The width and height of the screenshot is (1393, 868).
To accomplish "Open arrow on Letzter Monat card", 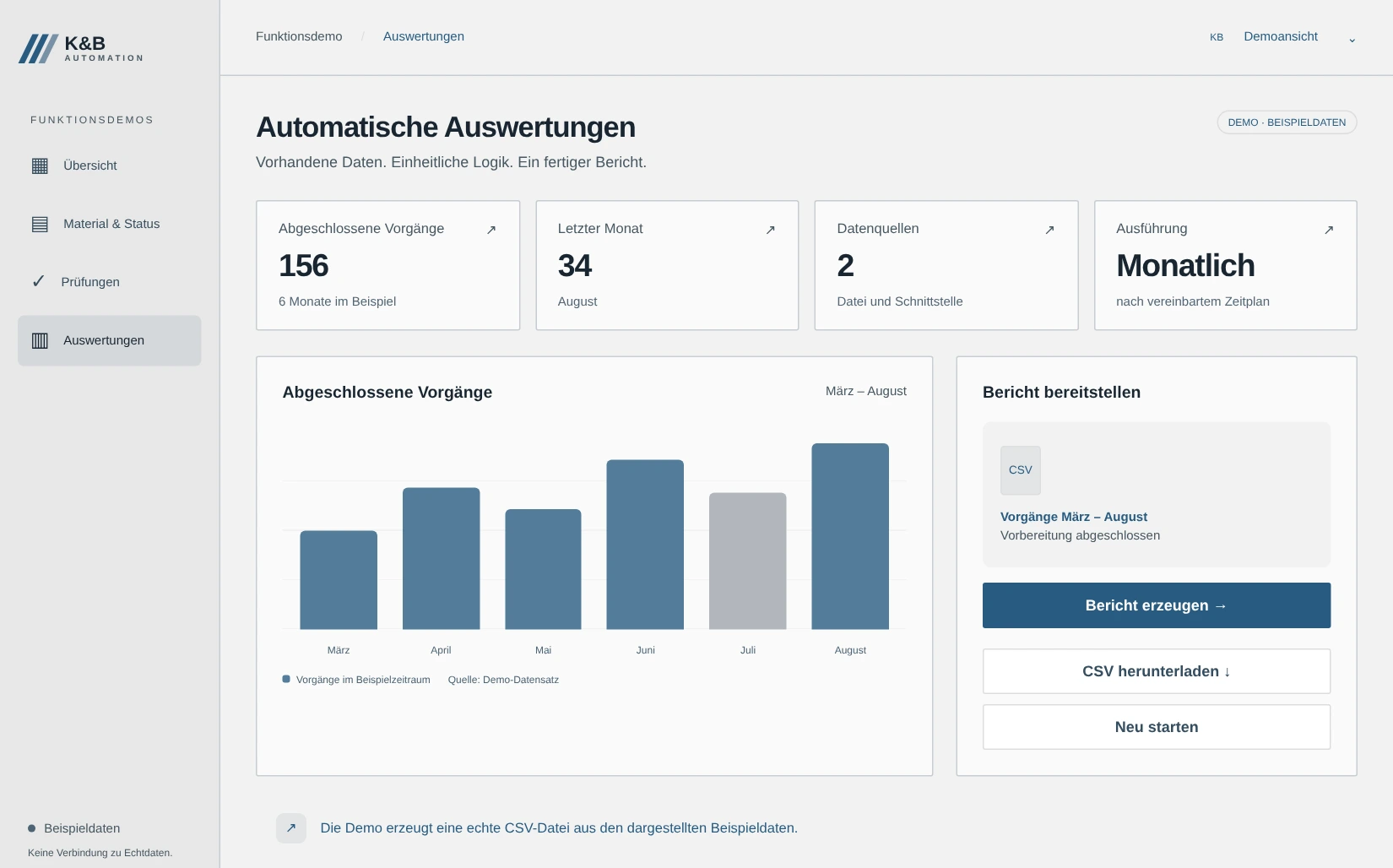I will 770,230.
